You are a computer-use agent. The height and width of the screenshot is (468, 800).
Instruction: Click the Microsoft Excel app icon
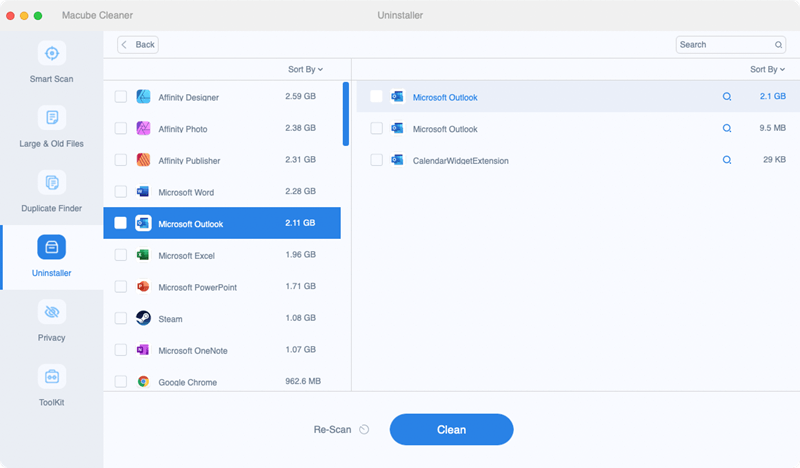[x=143, y=255]
